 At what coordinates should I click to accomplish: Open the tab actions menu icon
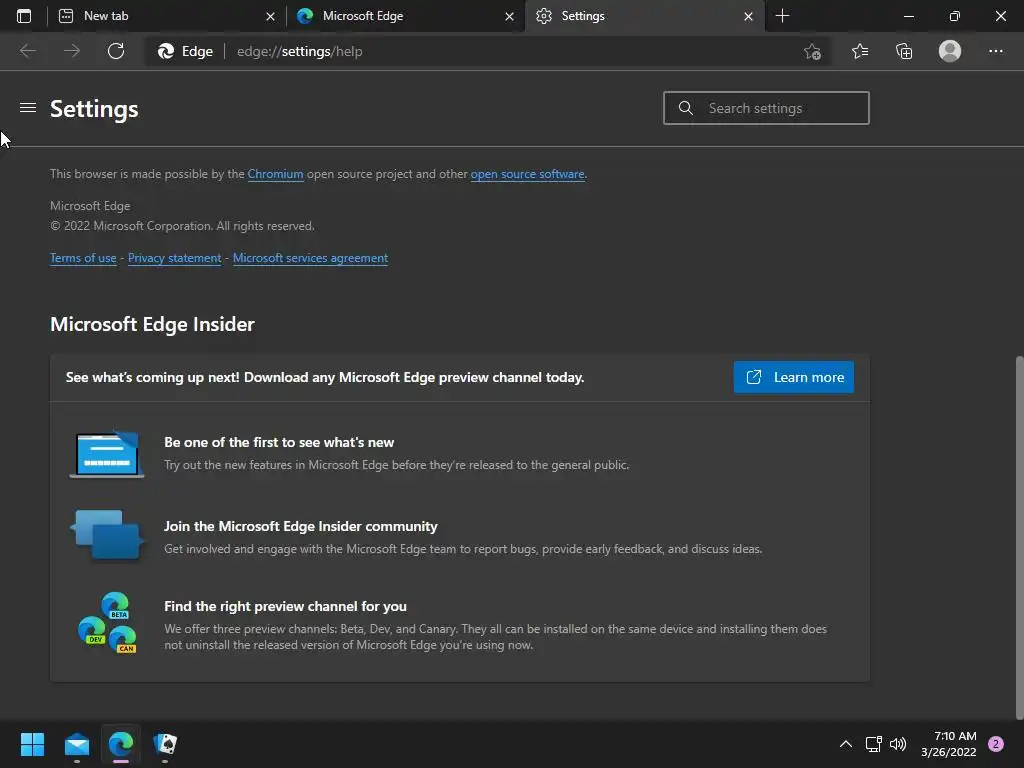click(x=24, y=16)
